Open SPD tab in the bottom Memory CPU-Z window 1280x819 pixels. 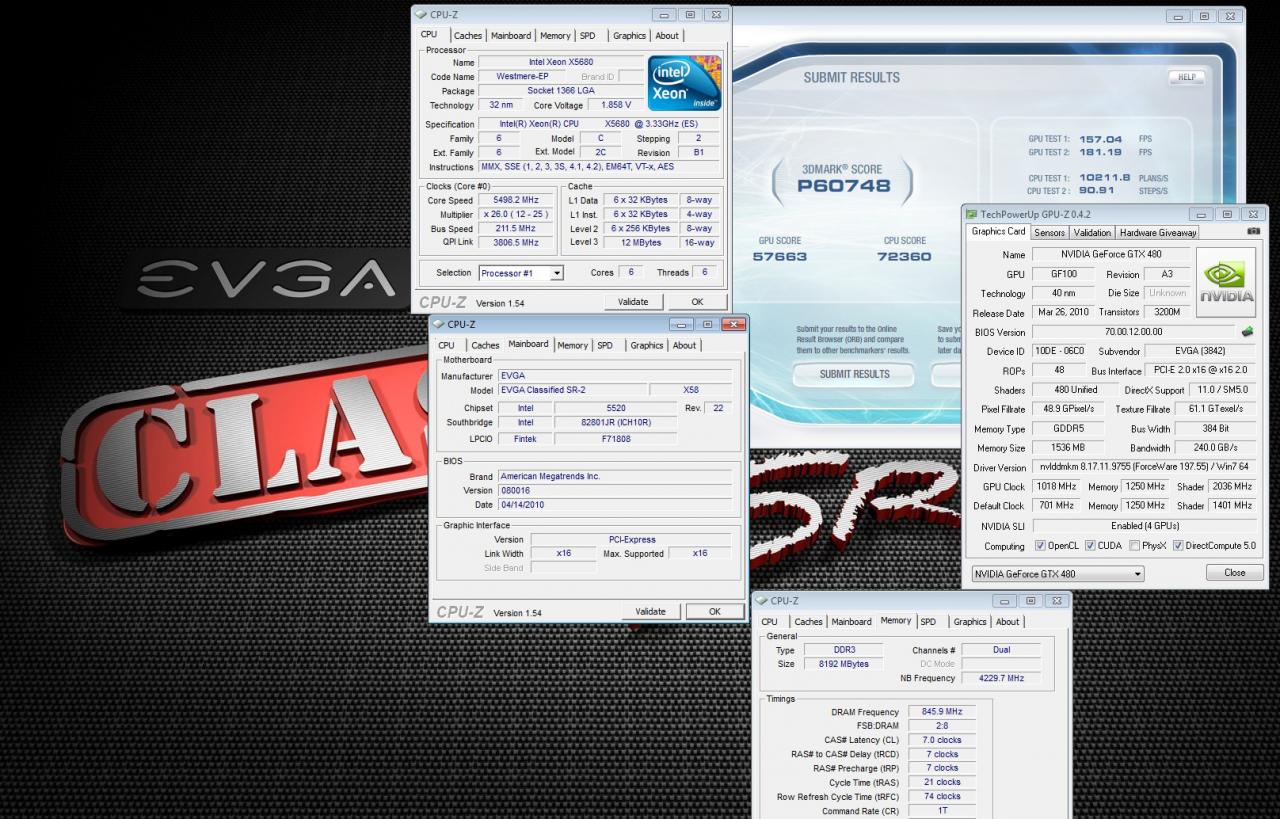[928, 622]
